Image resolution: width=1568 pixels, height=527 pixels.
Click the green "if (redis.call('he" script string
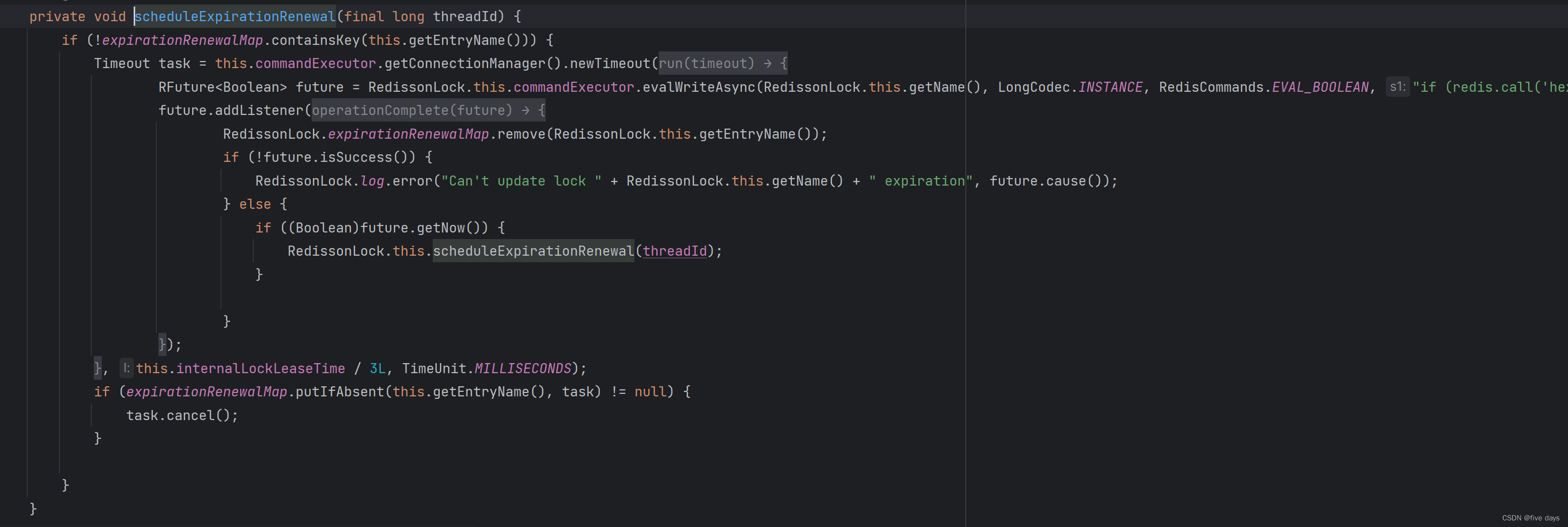[1489, 87]
